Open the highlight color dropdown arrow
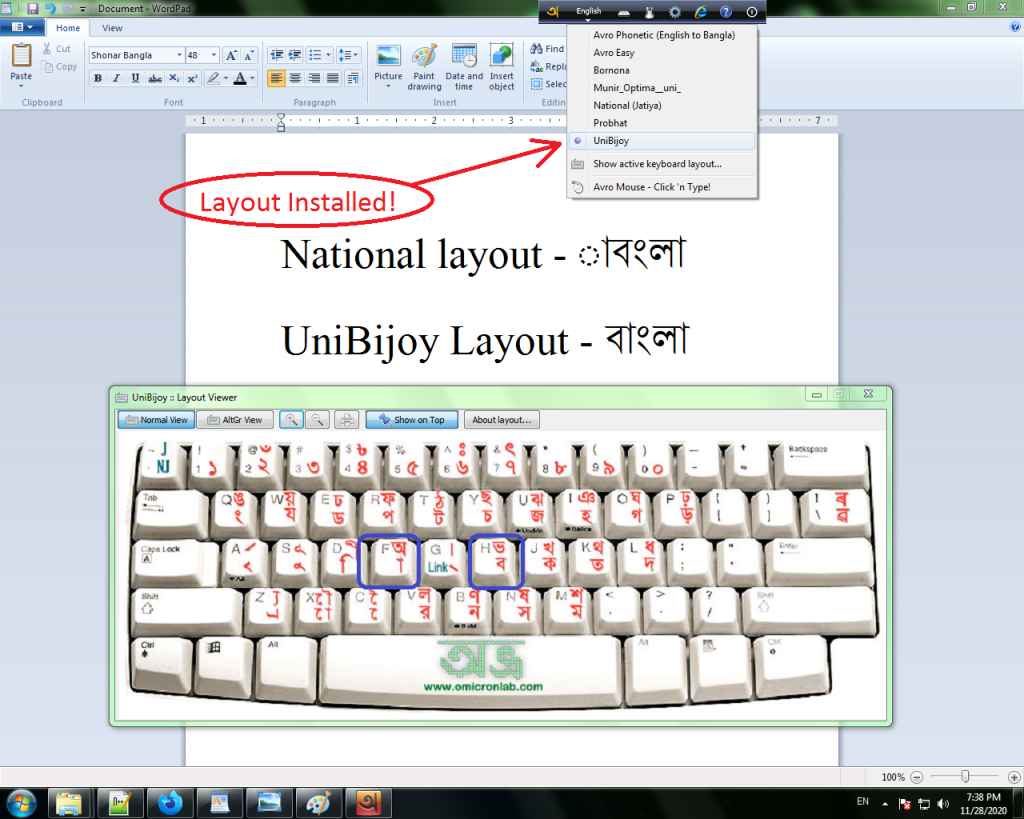 coord(226,78)
